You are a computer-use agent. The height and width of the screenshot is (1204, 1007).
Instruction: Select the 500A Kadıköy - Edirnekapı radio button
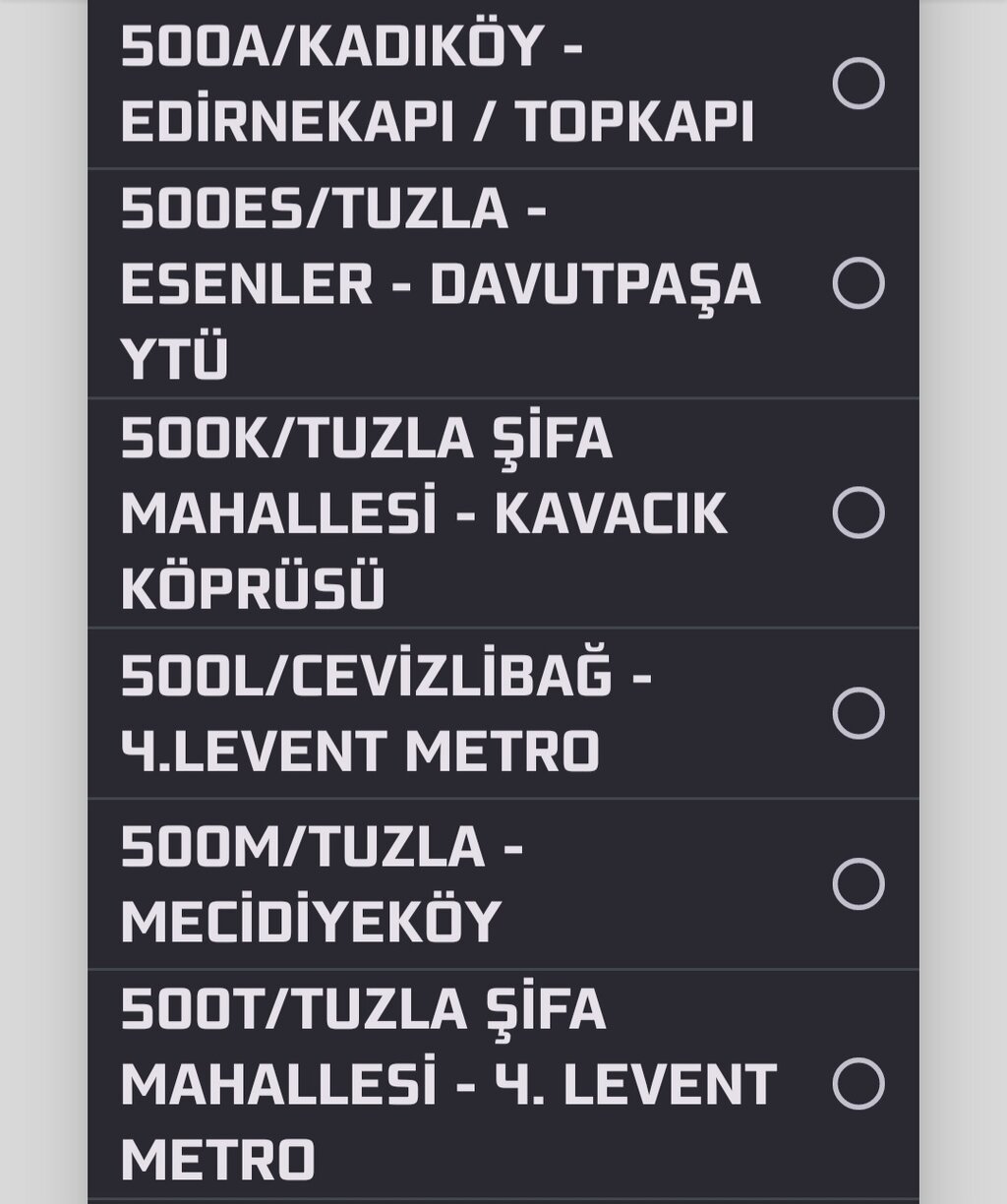[858, 84]
